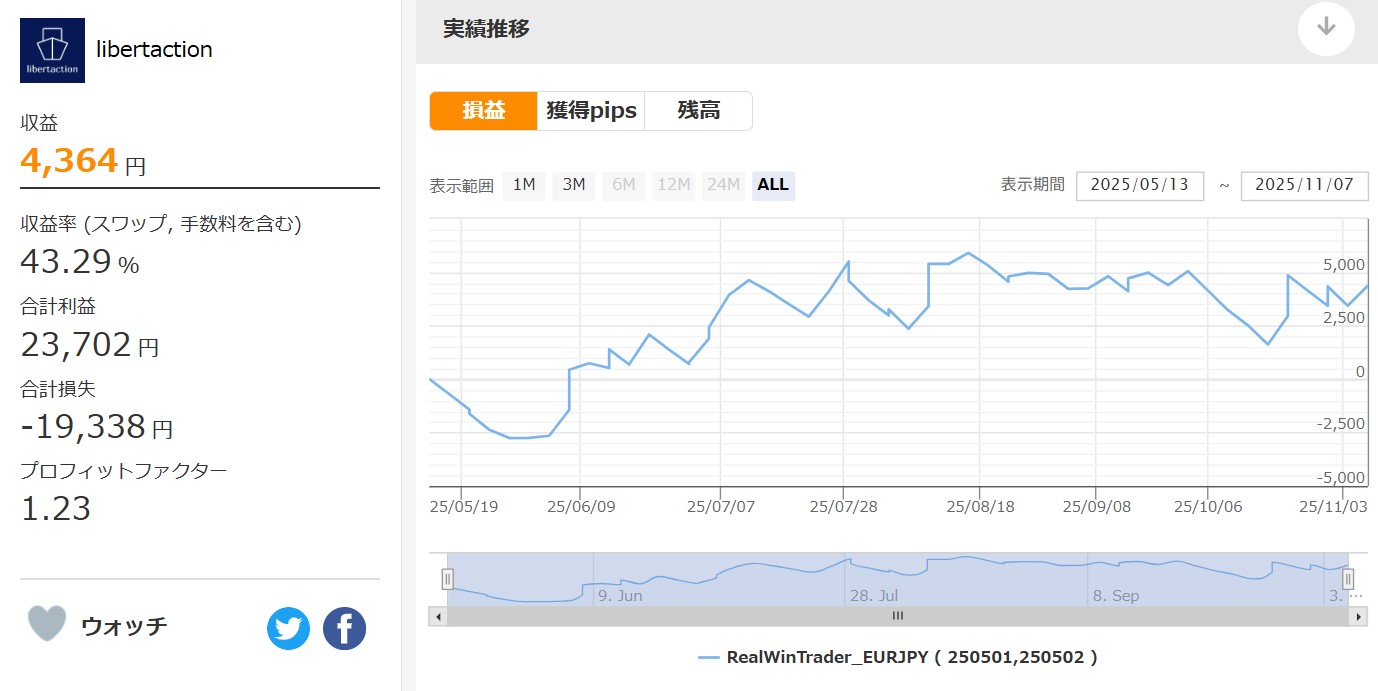Image resolution: width=1378 pixels, height=691 pixels.
Task: Click the ウォッチ label
Action: (x=124, y=627)
